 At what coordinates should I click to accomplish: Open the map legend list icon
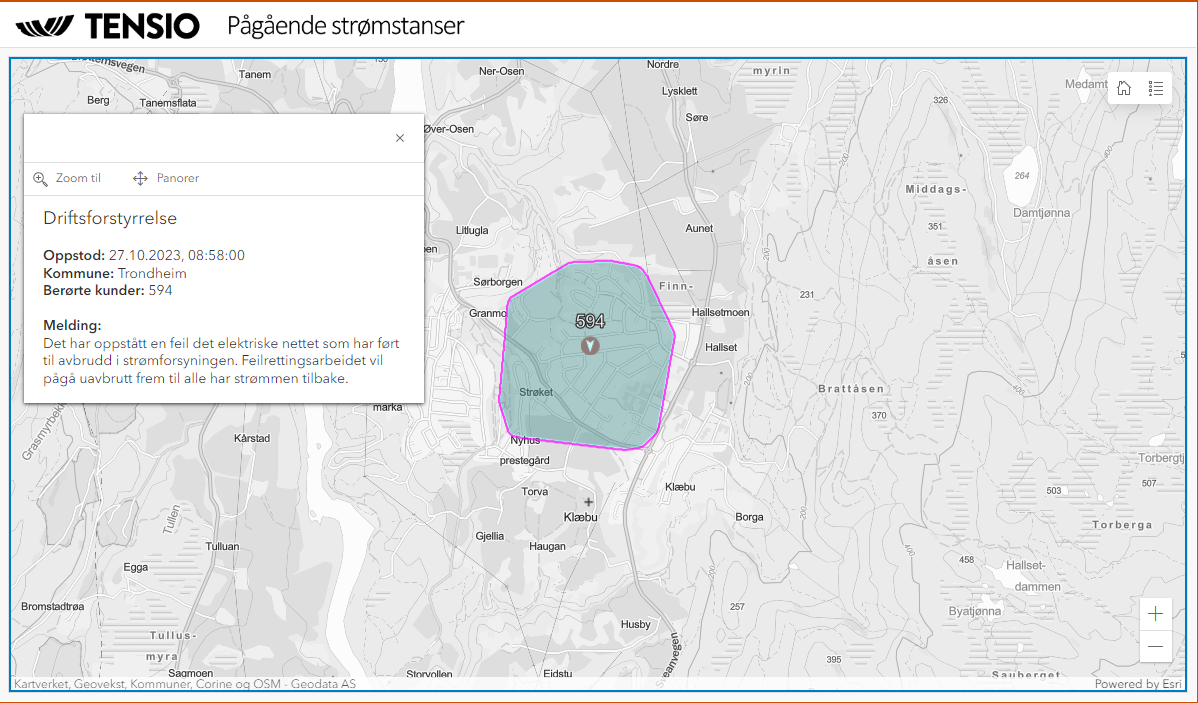[x=1156, y=88]
